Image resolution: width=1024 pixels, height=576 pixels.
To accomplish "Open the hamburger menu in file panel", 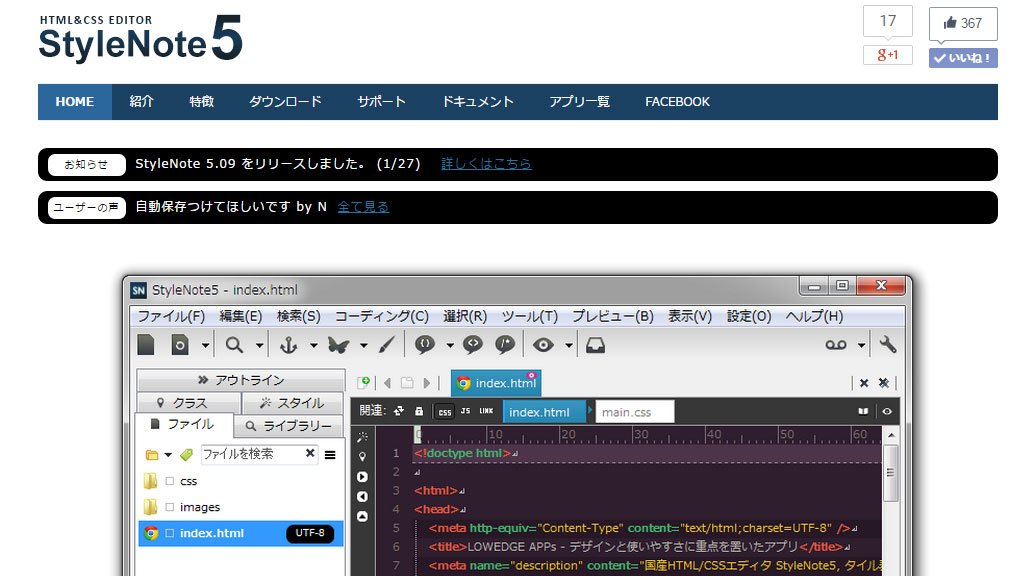I will point(330,455).
